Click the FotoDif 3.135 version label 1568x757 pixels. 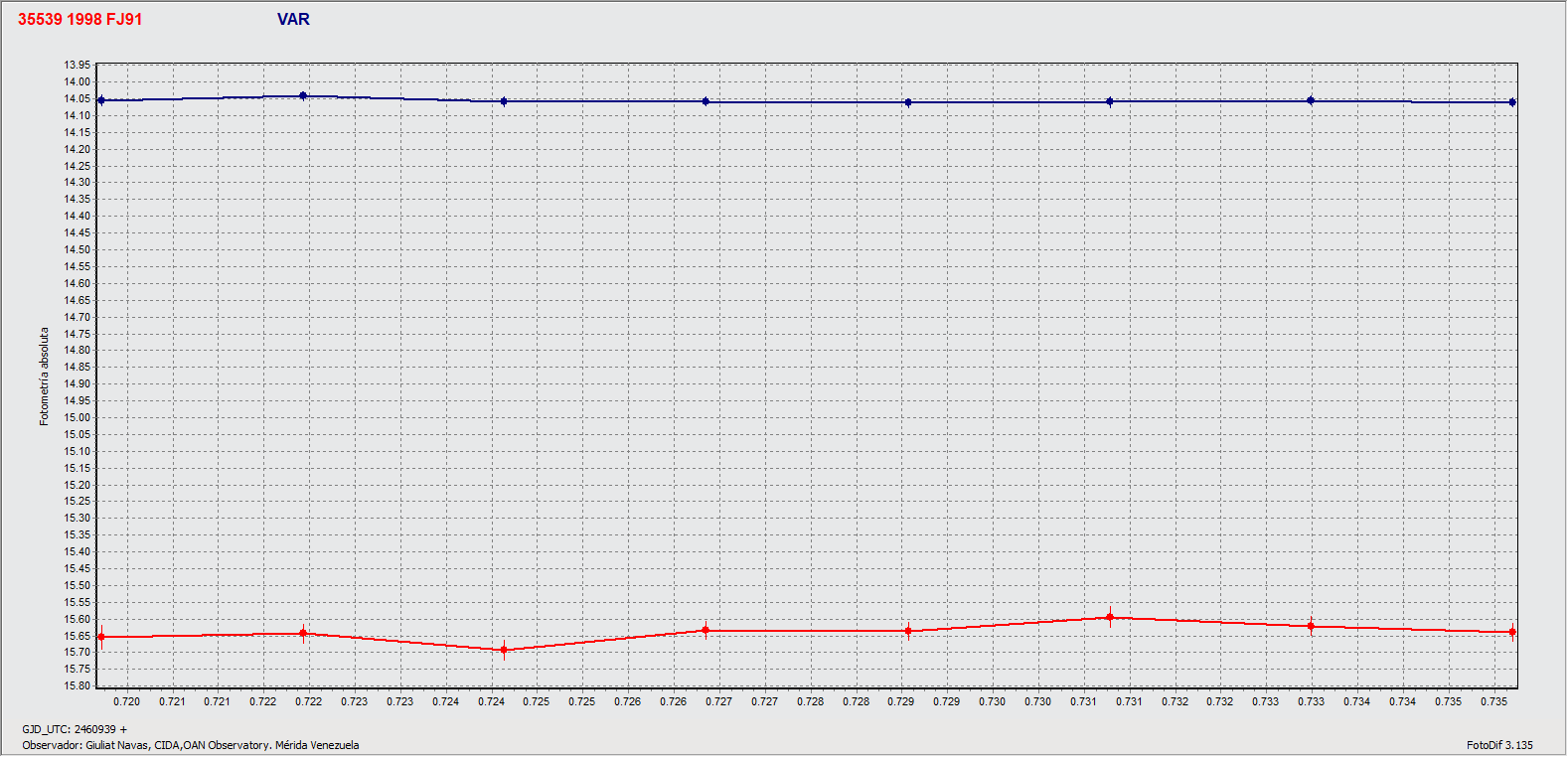1498,745
